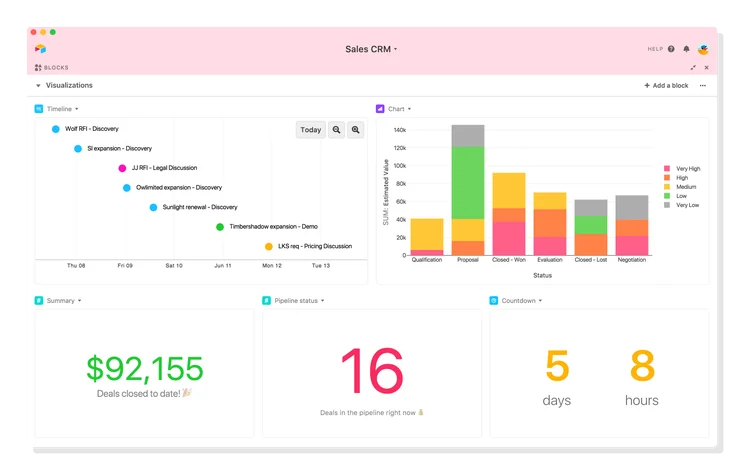
Task: Click the 16 pipeline deals number
Action: click(372, 371)
